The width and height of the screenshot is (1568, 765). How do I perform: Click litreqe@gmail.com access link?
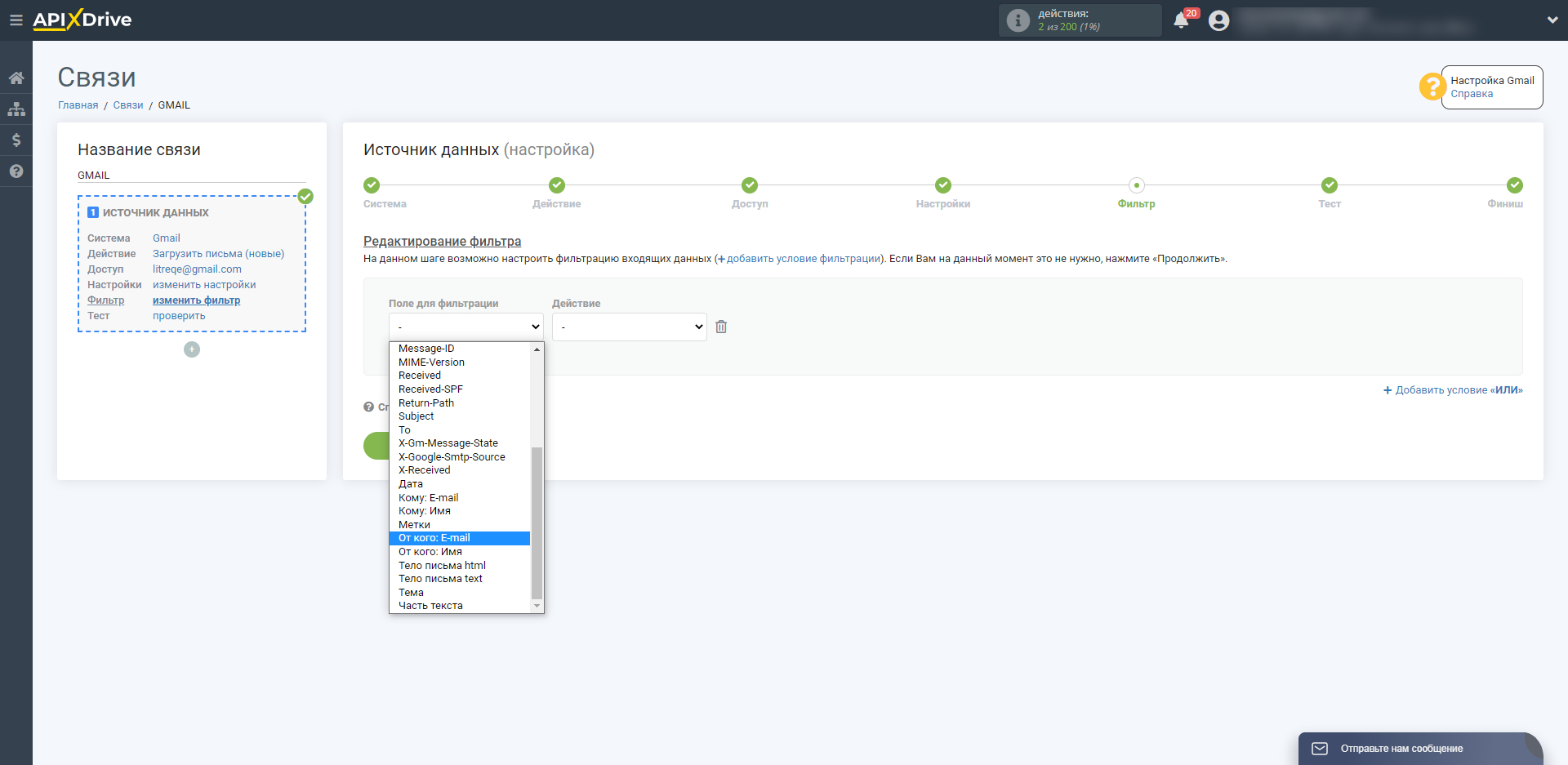[x=197, y=269]
